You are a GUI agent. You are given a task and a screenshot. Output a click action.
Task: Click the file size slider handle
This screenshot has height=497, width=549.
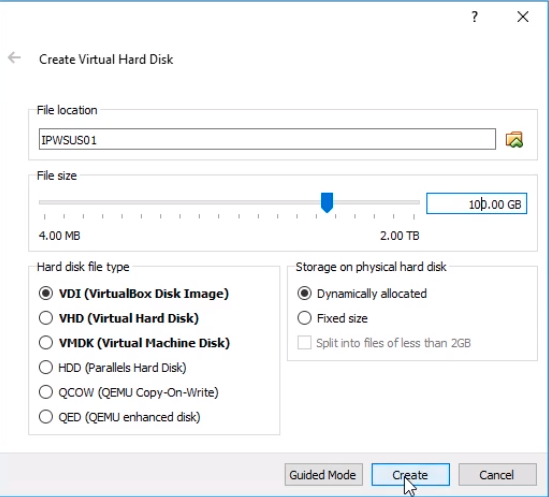[327, 202]
